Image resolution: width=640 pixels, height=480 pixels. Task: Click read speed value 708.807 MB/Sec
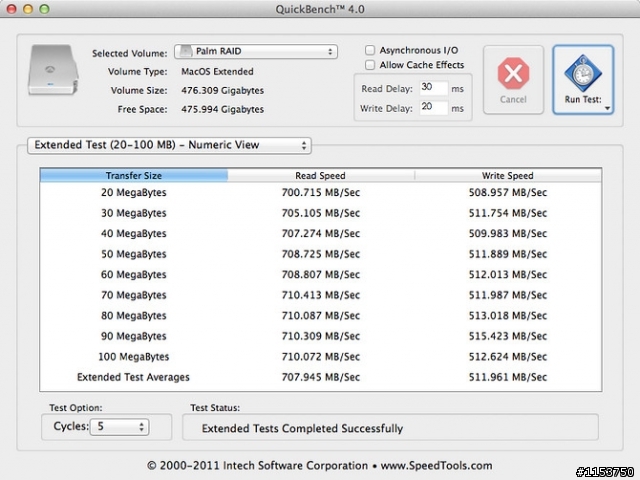click(321, 274)
